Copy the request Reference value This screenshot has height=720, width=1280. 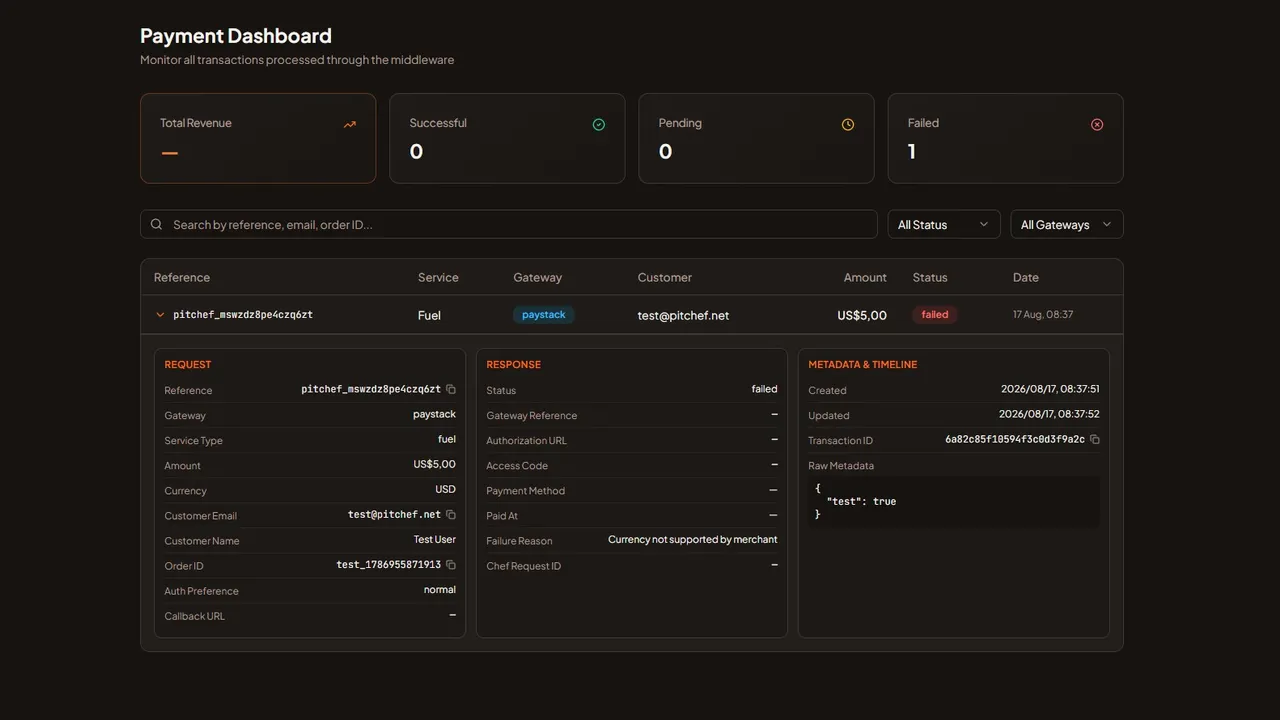click(x=451, y=389)
